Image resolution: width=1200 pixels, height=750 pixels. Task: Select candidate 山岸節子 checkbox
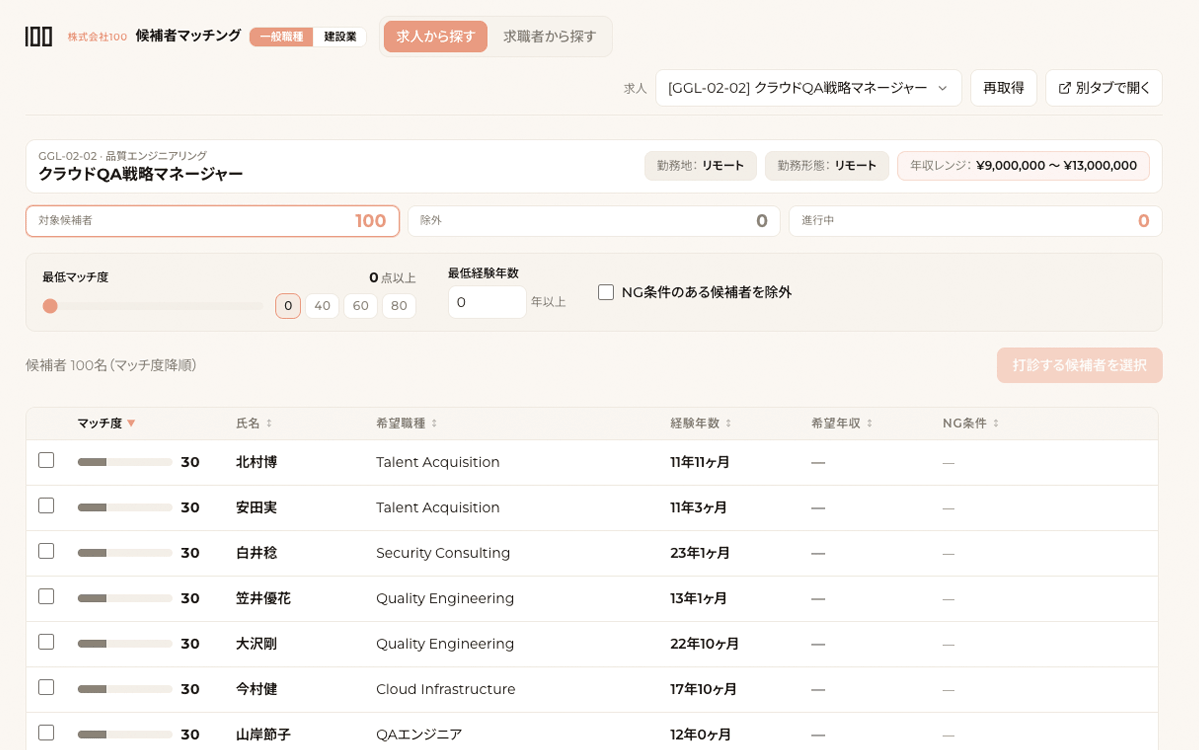pyautogui.click(x=46, y=733)
